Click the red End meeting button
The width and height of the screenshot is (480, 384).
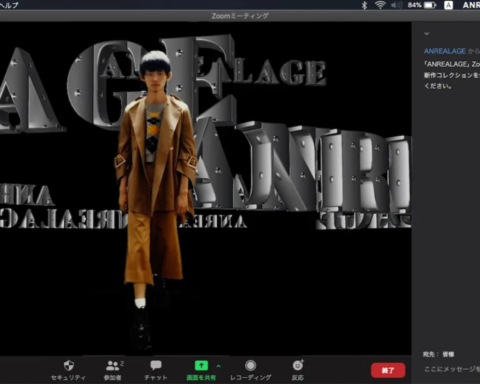click(388, 370)
